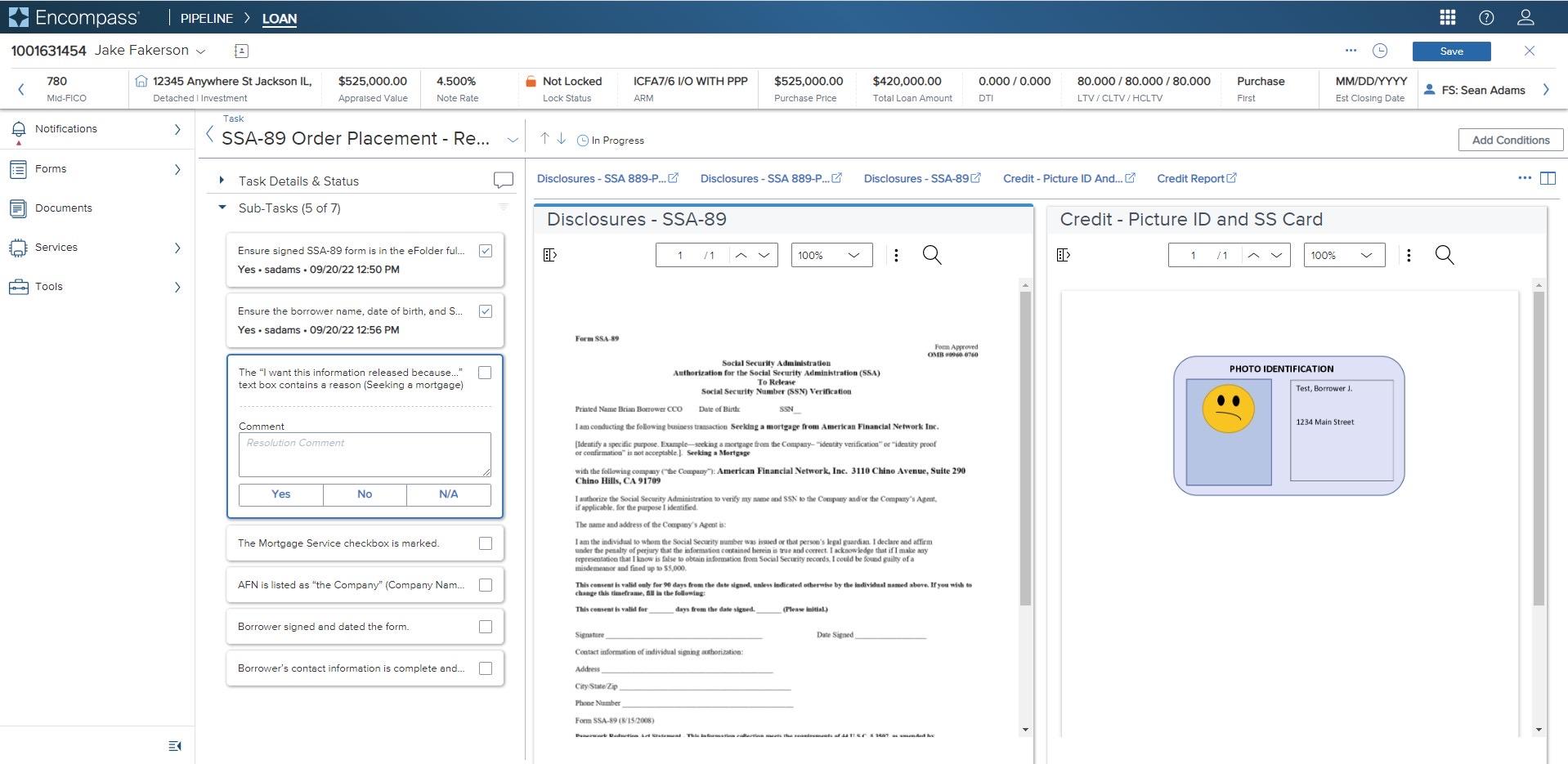
Task: Search within the SSA-89 document
Action: point(932,255)
